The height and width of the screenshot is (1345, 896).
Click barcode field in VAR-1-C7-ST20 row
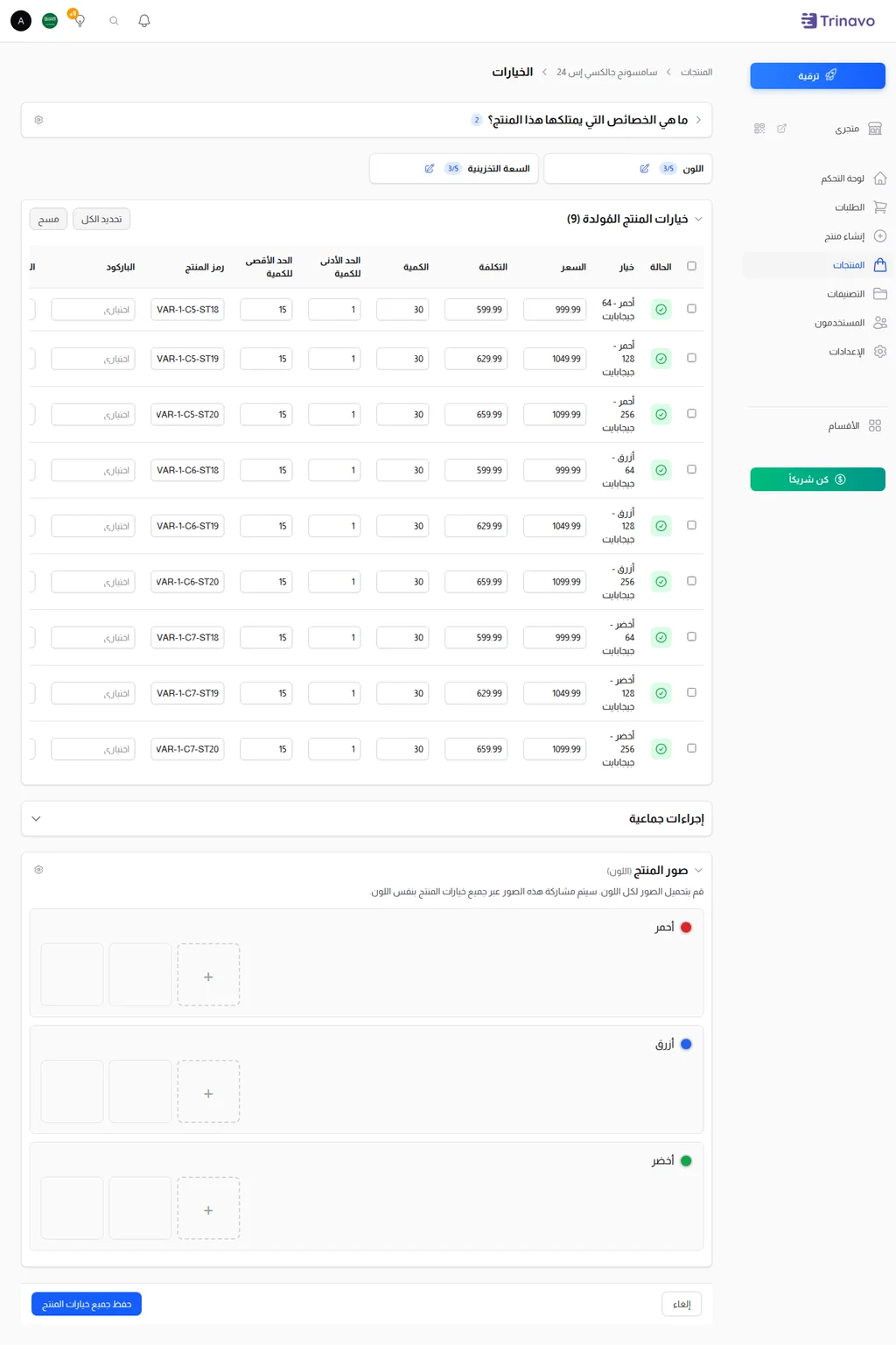pyautogui.click(x=93, y=749)
